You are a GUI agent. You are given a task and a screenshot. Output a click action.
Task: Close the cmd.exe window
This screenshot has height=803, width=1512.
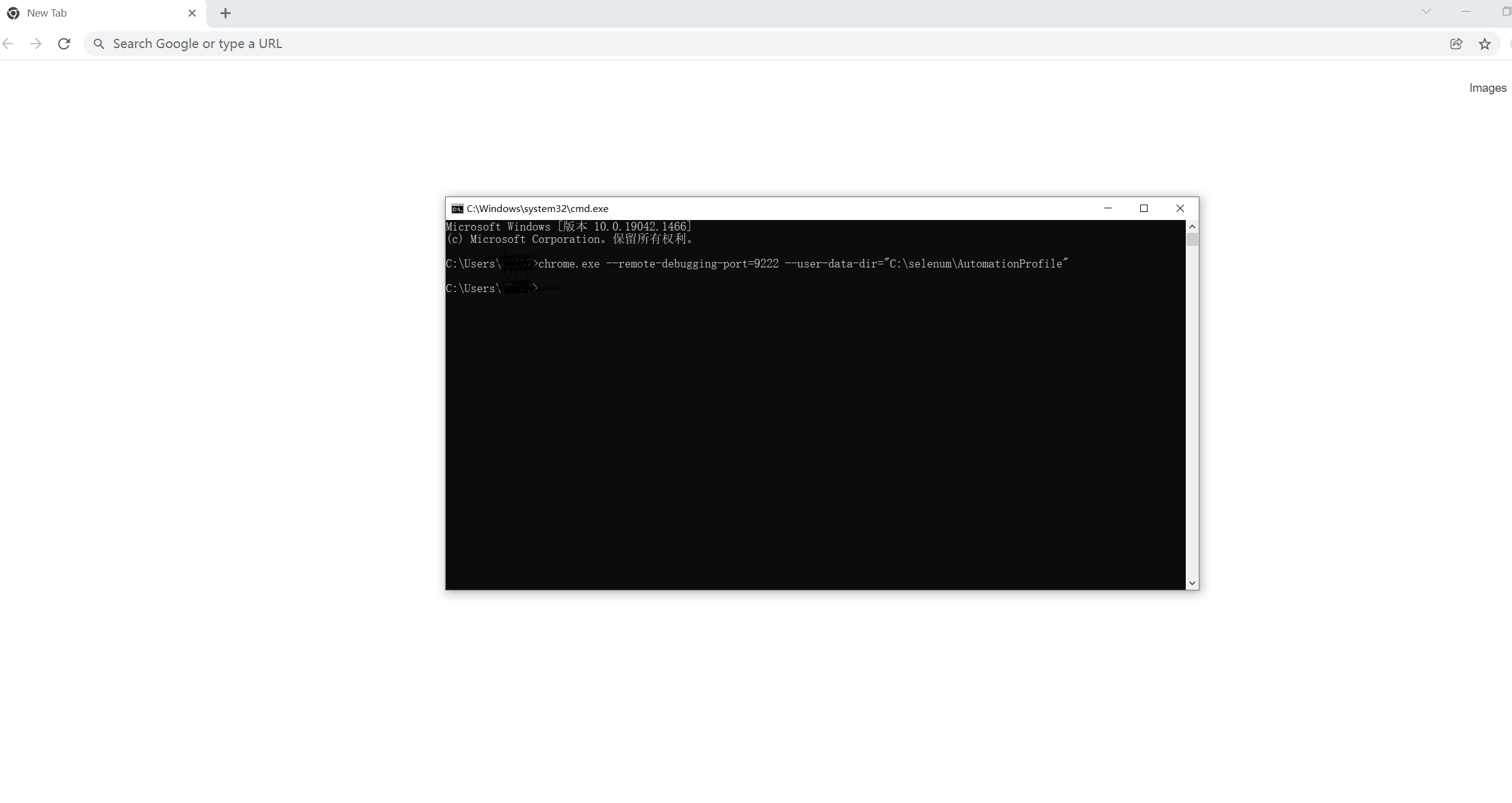(x=1180, y=208)
